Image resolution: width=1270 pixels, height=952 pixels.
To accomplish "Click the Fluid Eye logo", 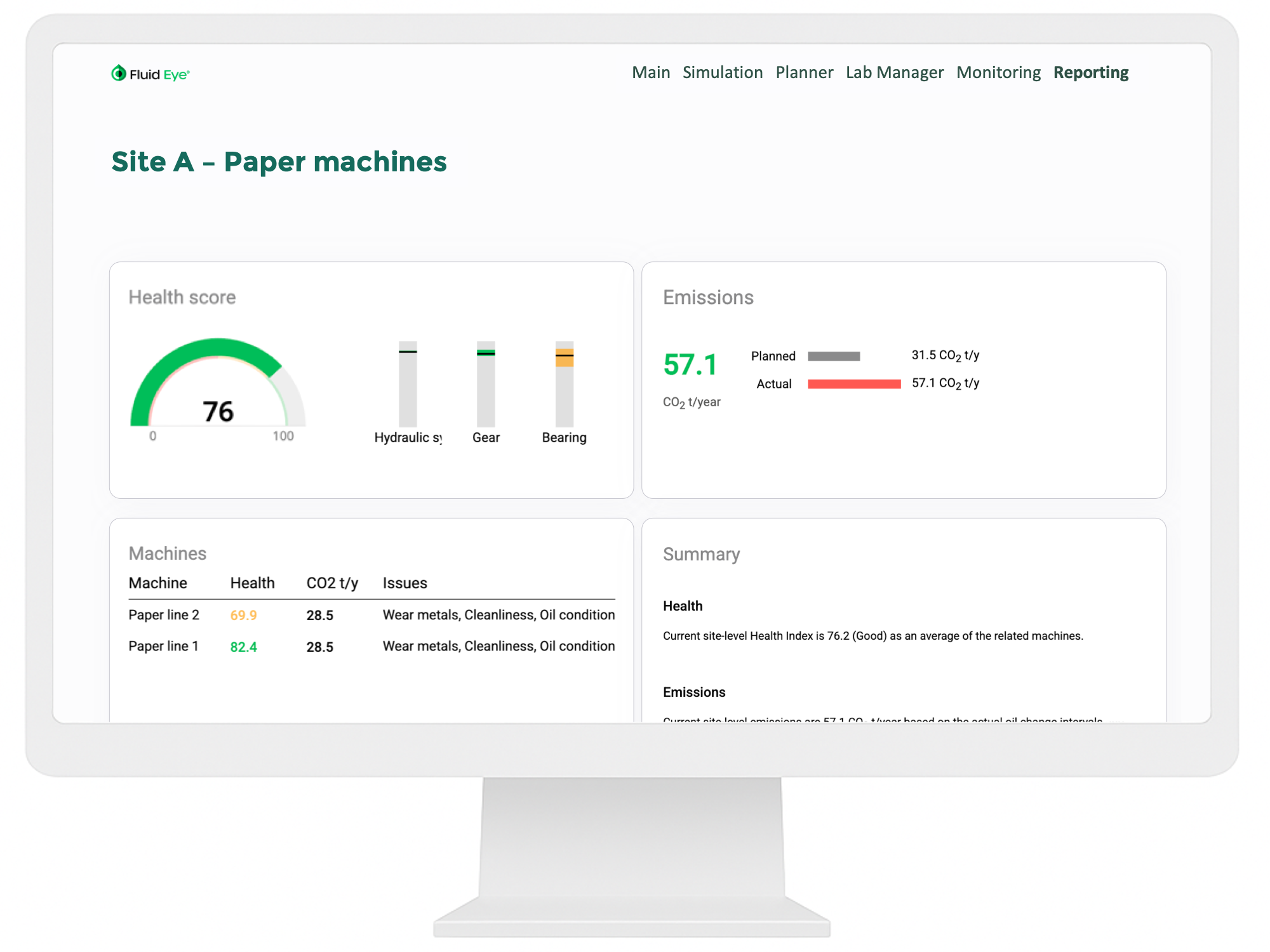I will [150, 74].
